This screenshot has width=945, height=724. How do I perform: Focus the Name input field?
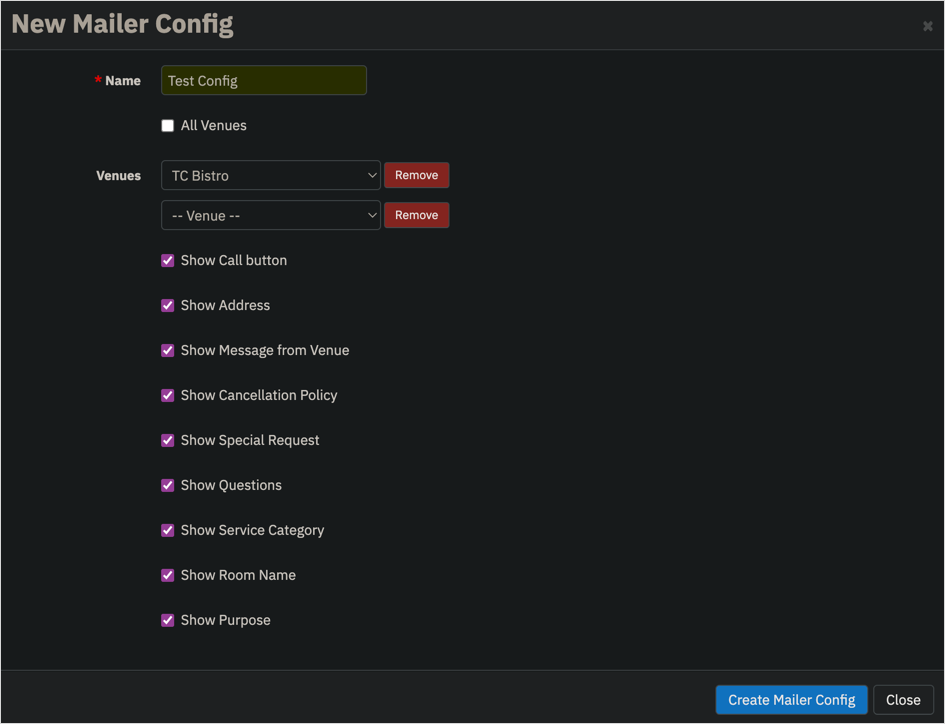264,80
